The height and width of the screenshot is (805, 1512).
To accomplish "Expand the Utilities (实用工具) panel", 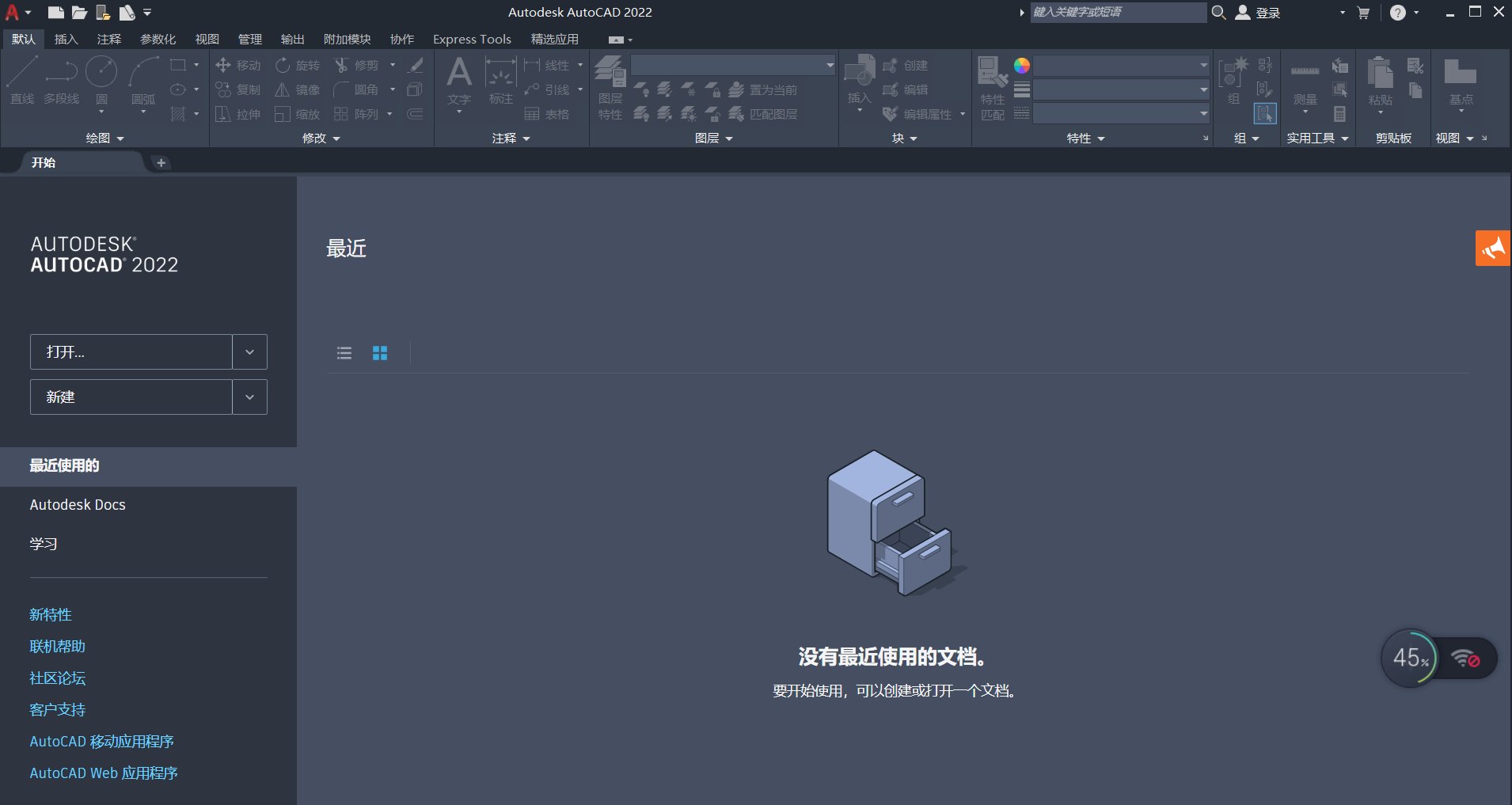I will point(1317,138).
